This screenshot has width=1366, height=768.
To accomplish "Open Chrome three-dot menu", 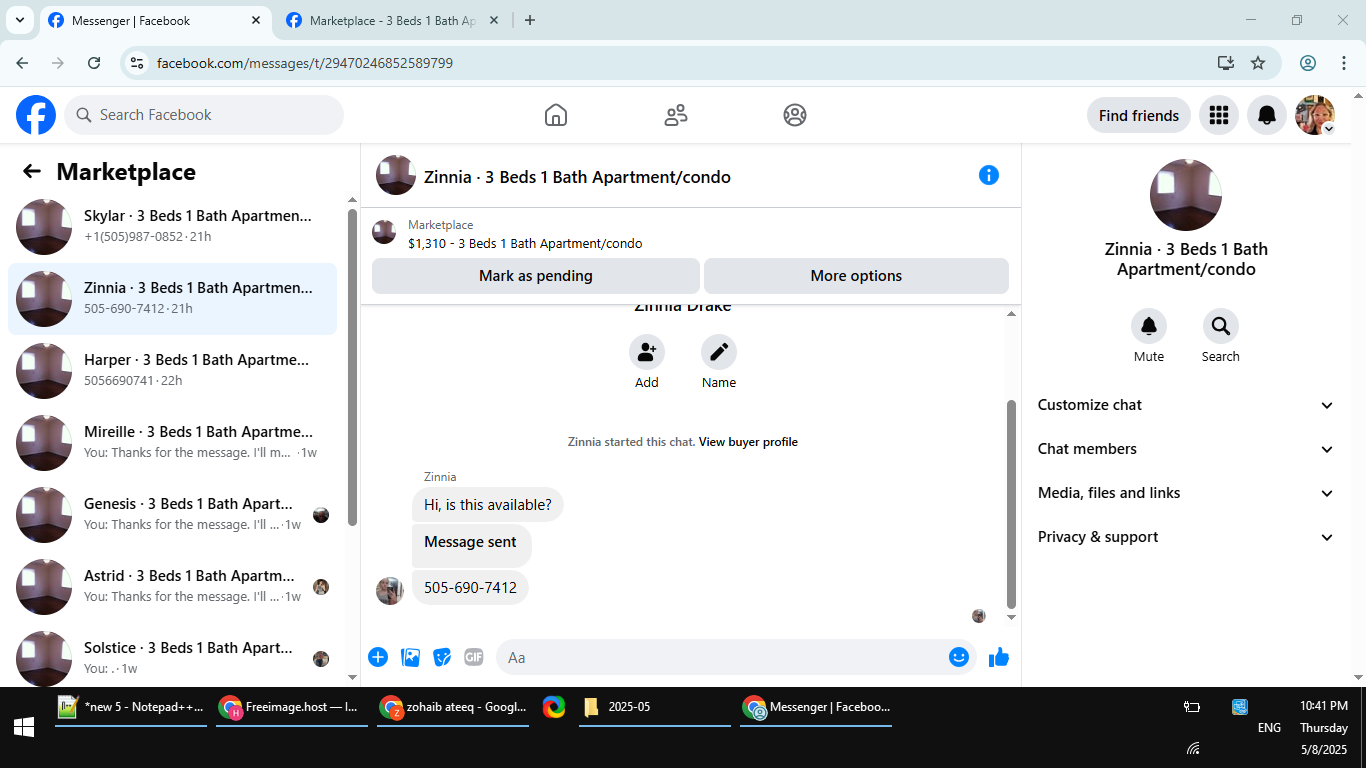I will point(1344,63).
